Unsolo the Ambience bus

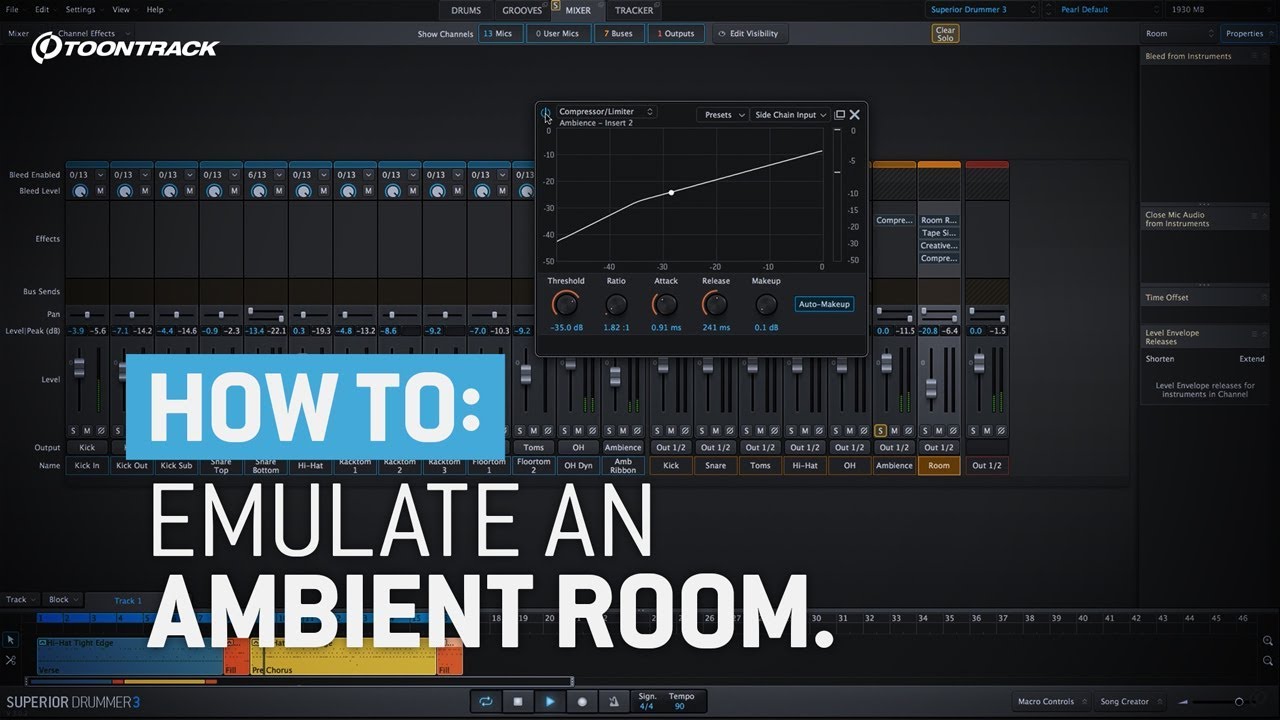881,431
